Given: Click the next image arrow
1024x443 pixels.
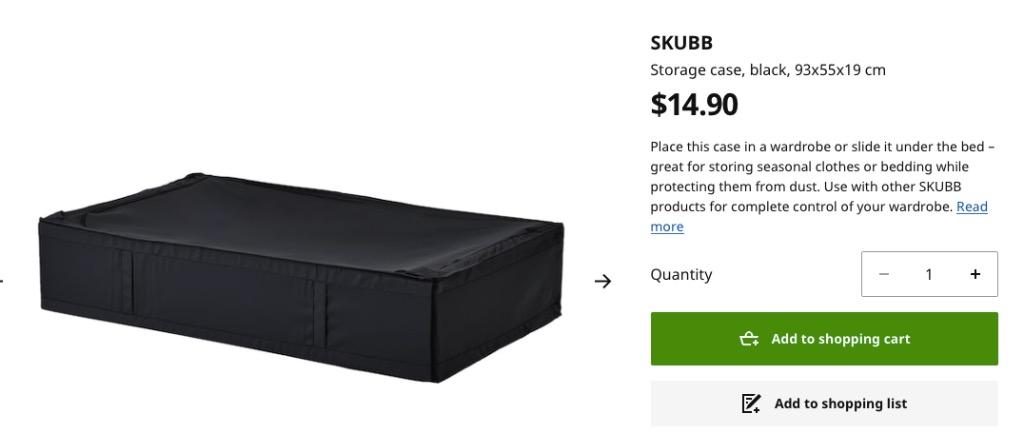Looking at the screenshot, I should (x=602, y=281).
